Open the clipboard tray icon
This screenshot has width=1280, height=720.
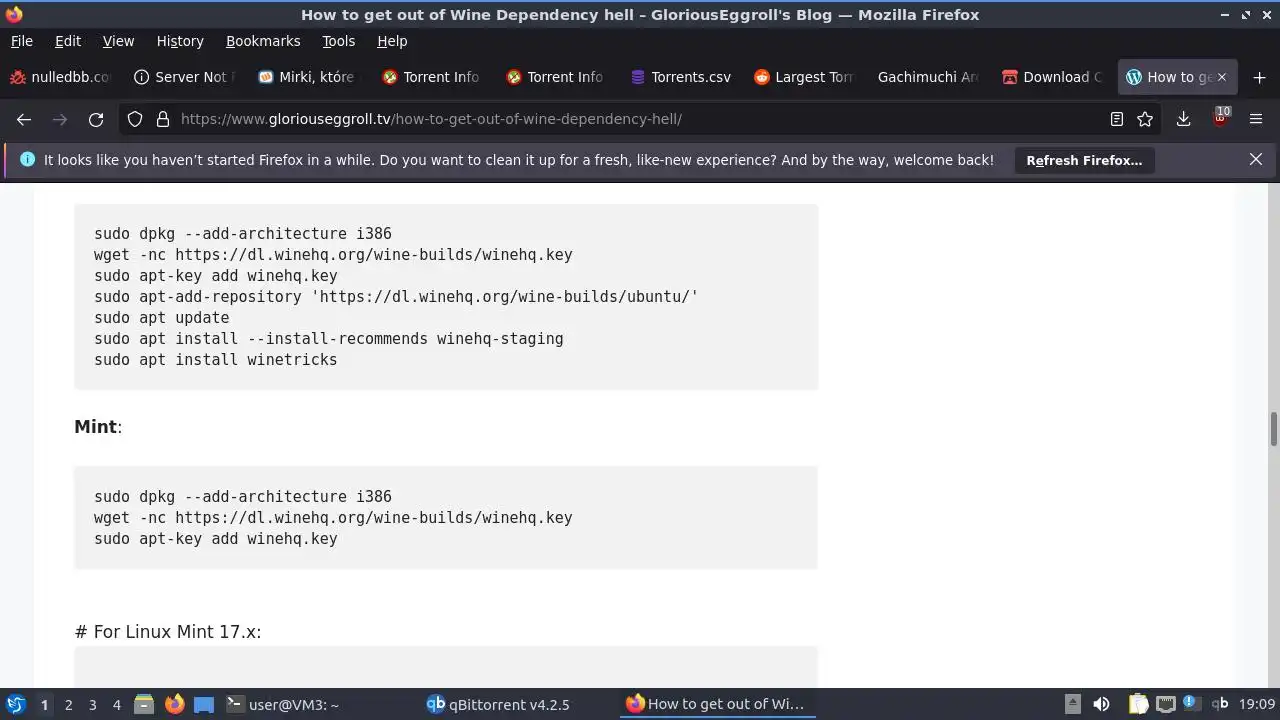pos(1138,704)
